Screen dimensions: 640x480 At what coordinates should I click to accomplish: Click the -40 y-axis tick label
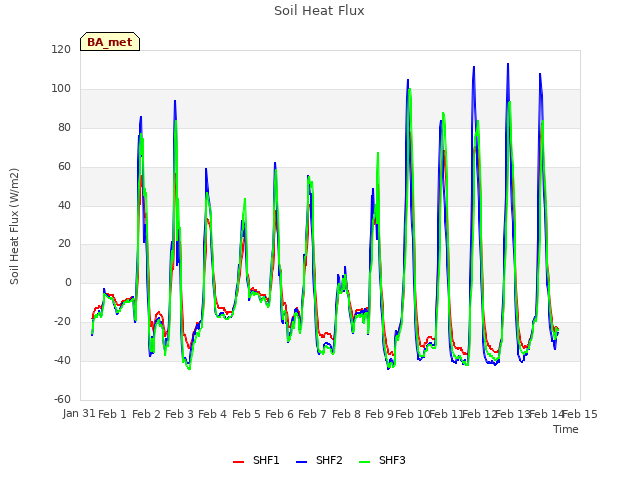(62, 360)
